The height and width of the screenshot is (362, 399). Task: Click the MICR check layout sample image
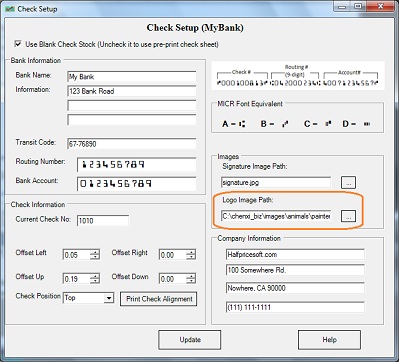click(298, 76)
